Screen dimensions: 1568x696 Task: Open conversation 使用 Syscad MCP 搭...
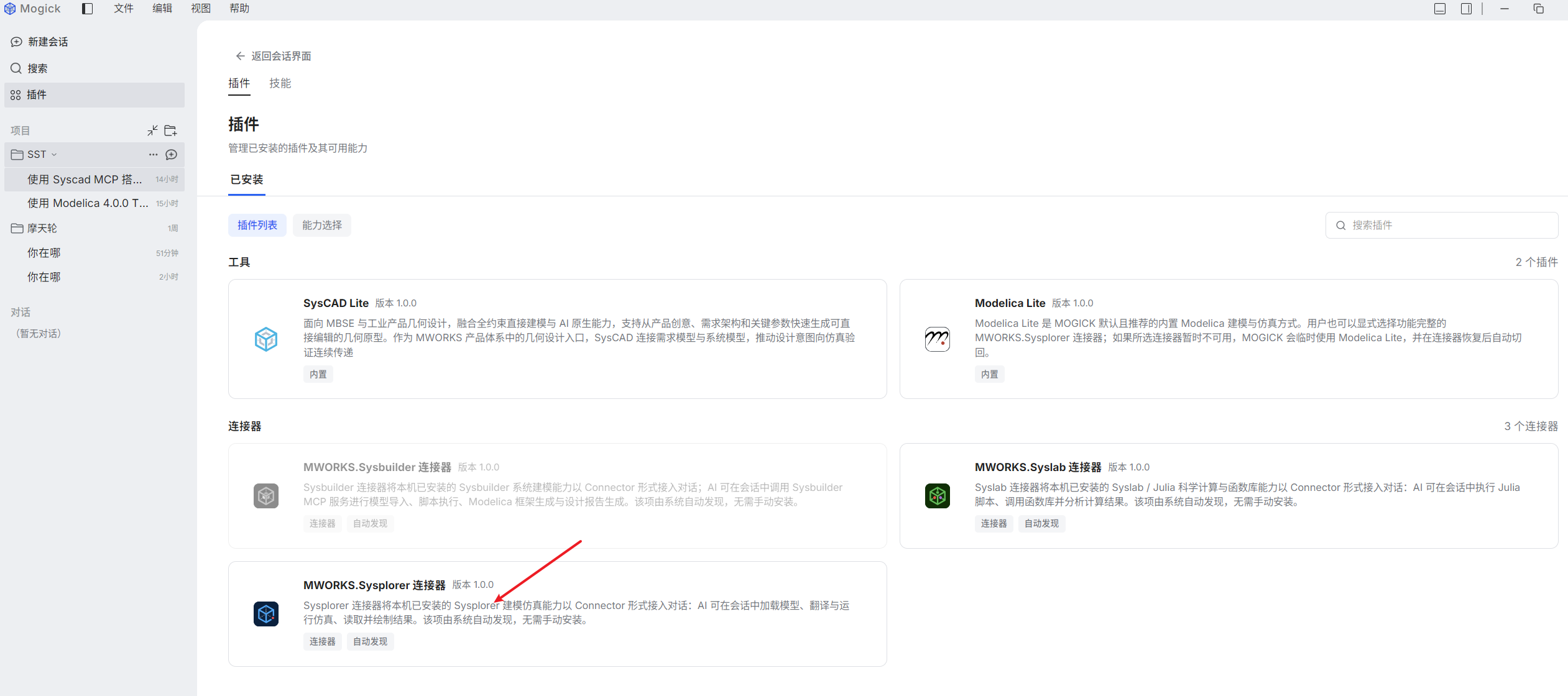pyautogui.click(x=95, y=179)
